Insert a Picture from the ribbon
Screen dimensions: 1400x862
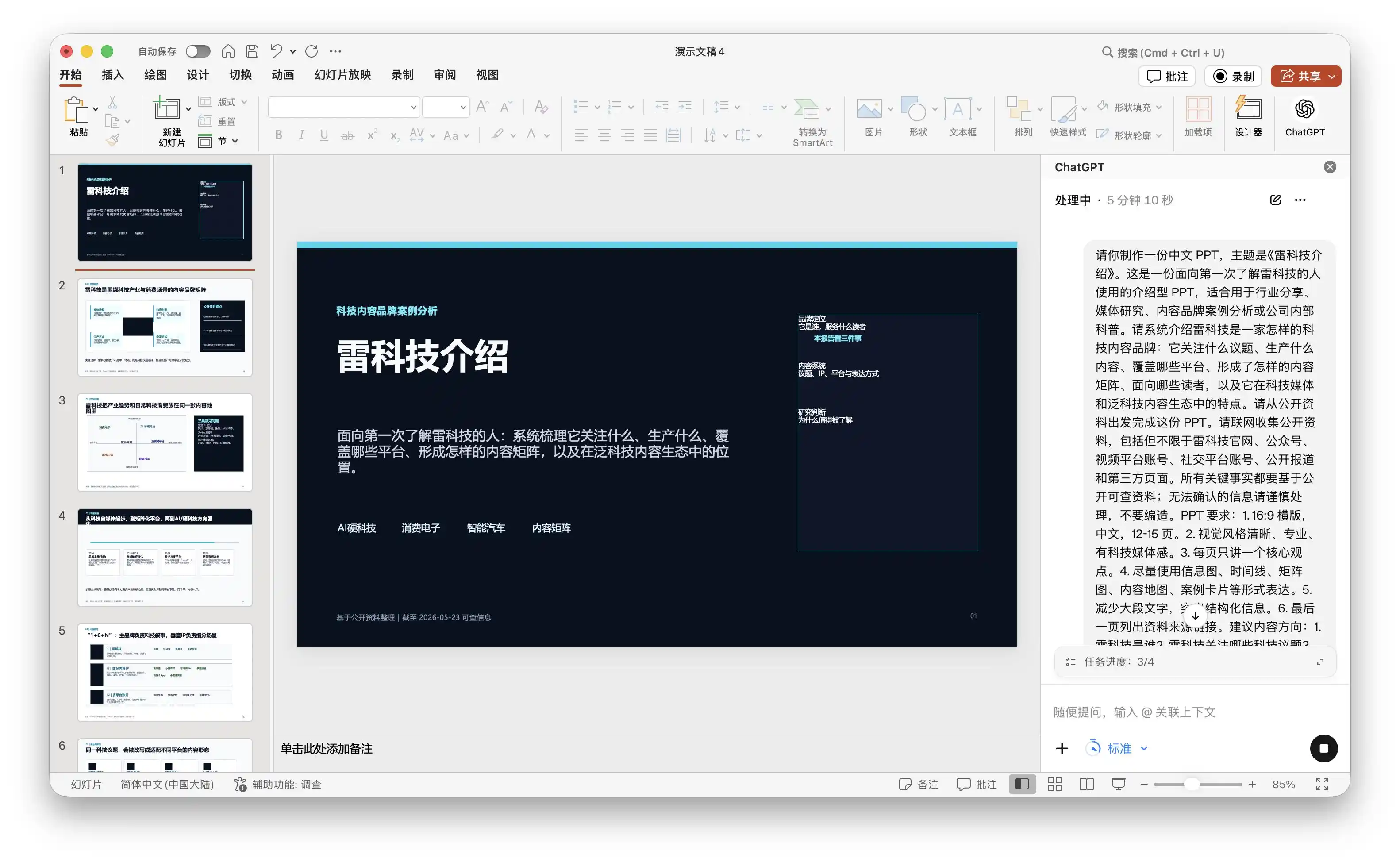(869, 108)
